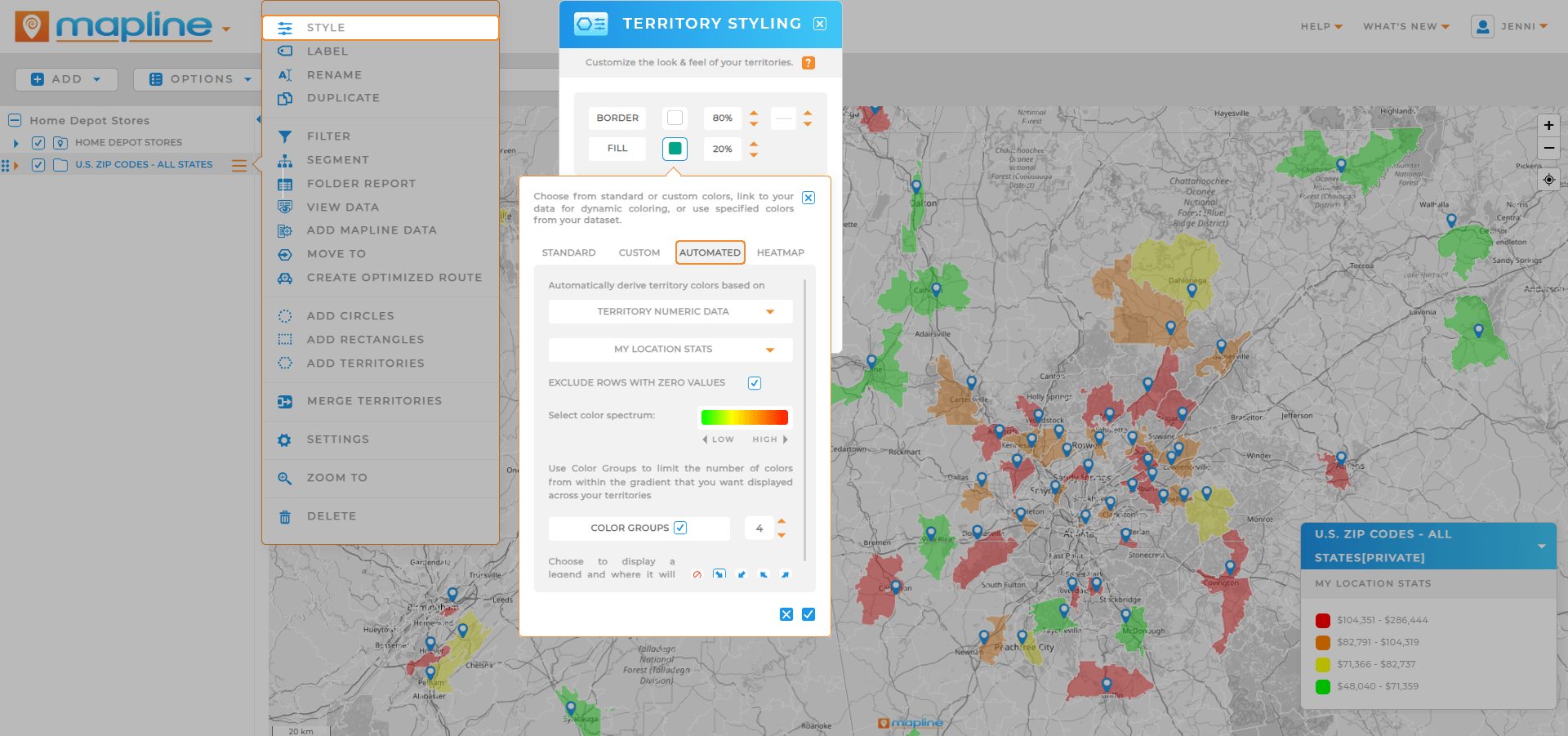Image resolution: width=1568 pixels, height=736 pixels.
Task: Cancel color settings with X icon
Action: pyautogui.click(x=786, y=614)
